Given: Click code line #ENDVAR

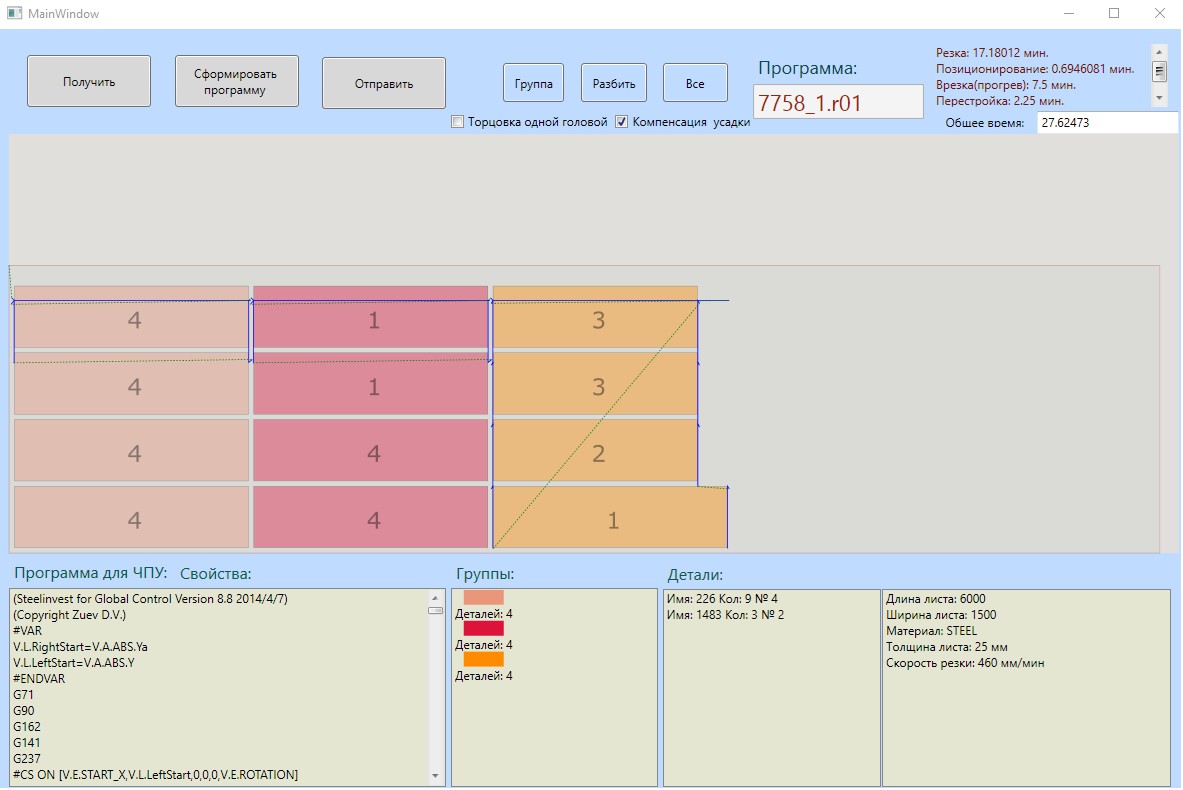Looking at the screenshot, I should 39,678.
